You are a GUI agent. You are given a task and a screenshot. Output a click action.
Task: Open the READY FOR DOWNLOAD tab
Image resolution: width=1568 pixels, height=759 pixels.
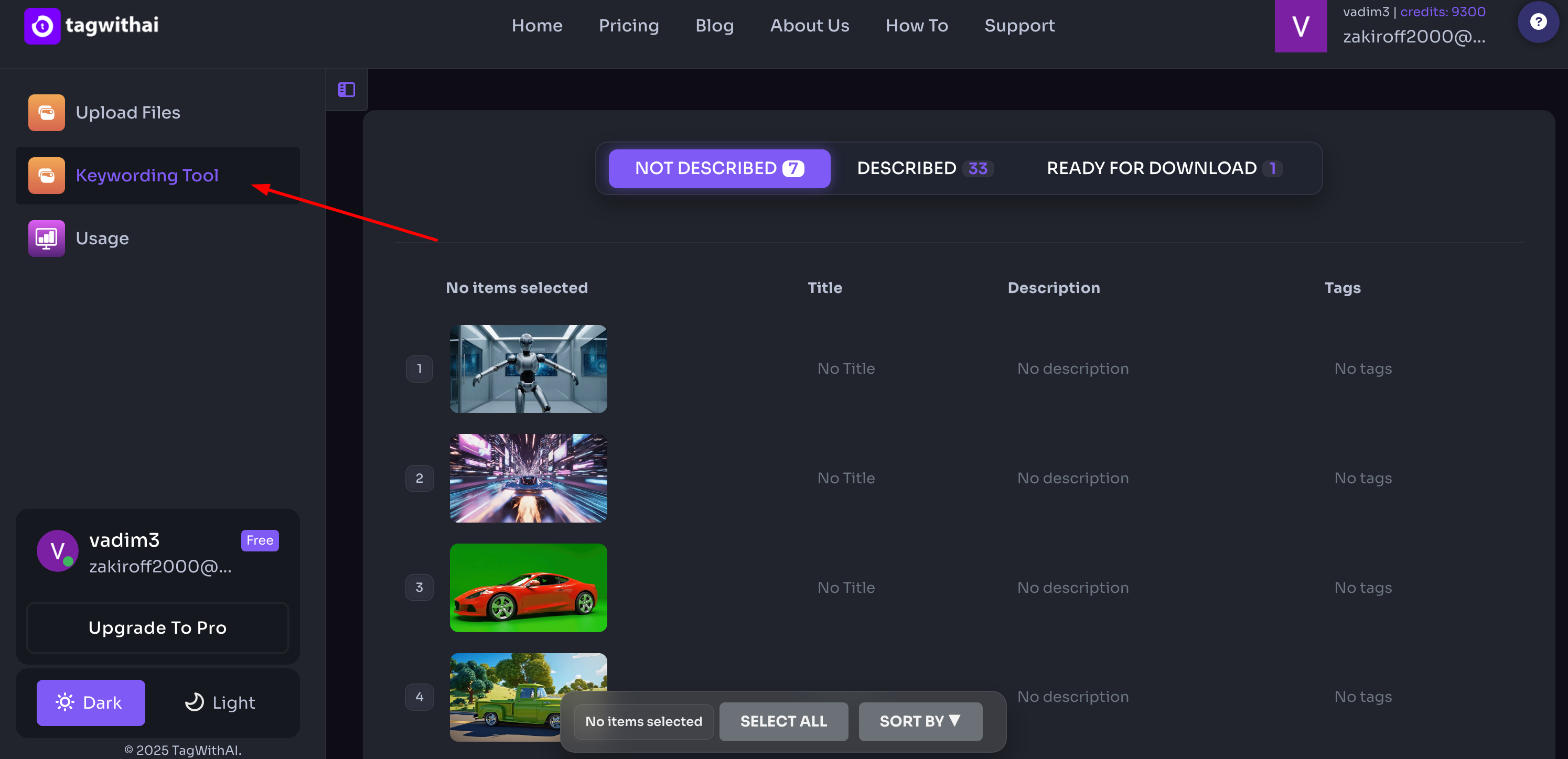1164,168
